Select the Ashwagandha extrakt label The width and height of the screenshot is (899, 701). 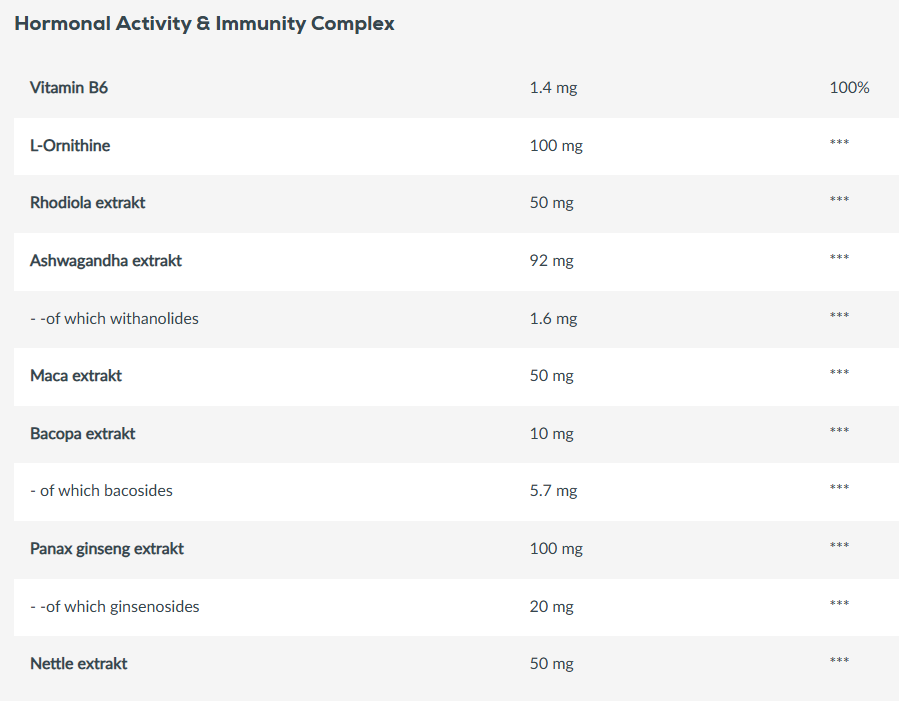pos(106,261)
